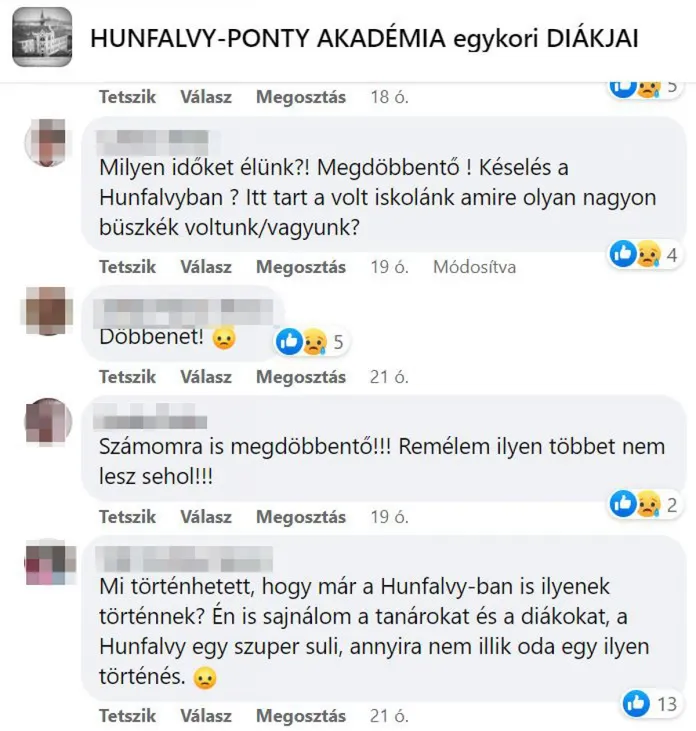Click Tetszik under the 'Mi történhetett' comment
This screenshot has width=696, height=731.
(x=128, y=716)
